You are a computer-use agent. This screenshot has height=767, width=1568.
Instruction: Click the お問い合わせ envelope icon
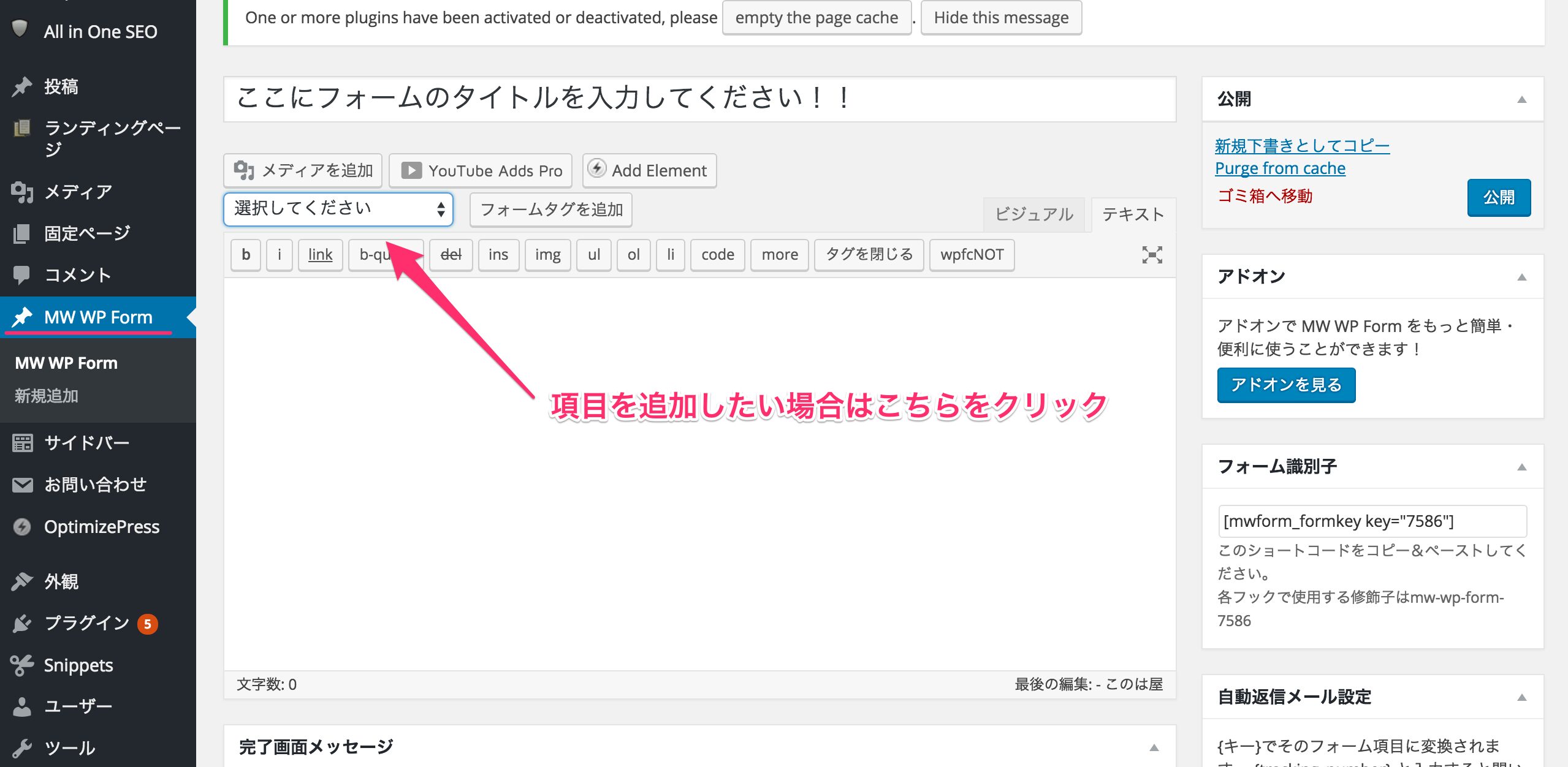(x=22, y=485)
